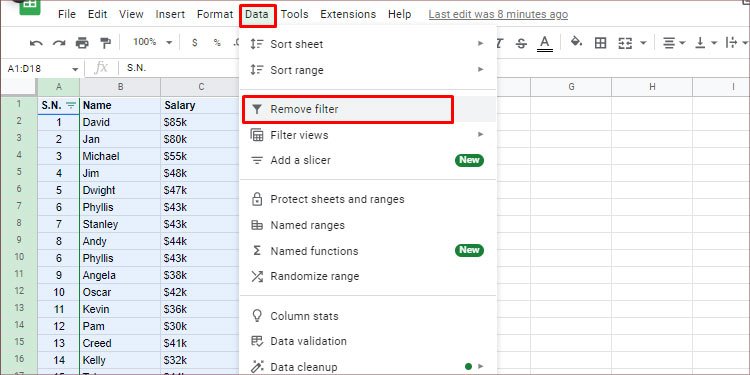Select the cell containing Dwight
Screen dimensions: 750x375
120,190
